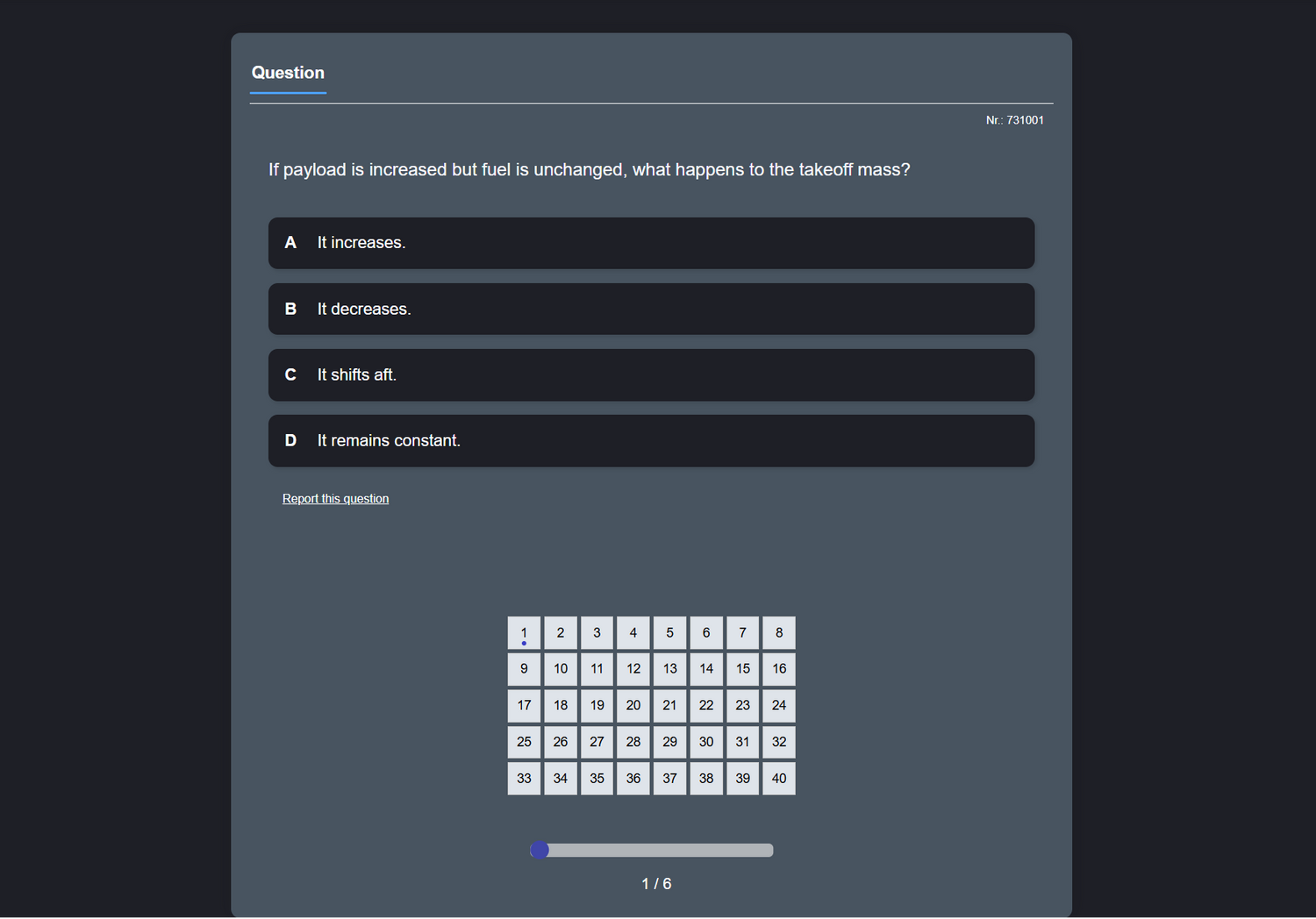Go to question 24
This screenshot has height=919, width=1316.
point(778,705)
